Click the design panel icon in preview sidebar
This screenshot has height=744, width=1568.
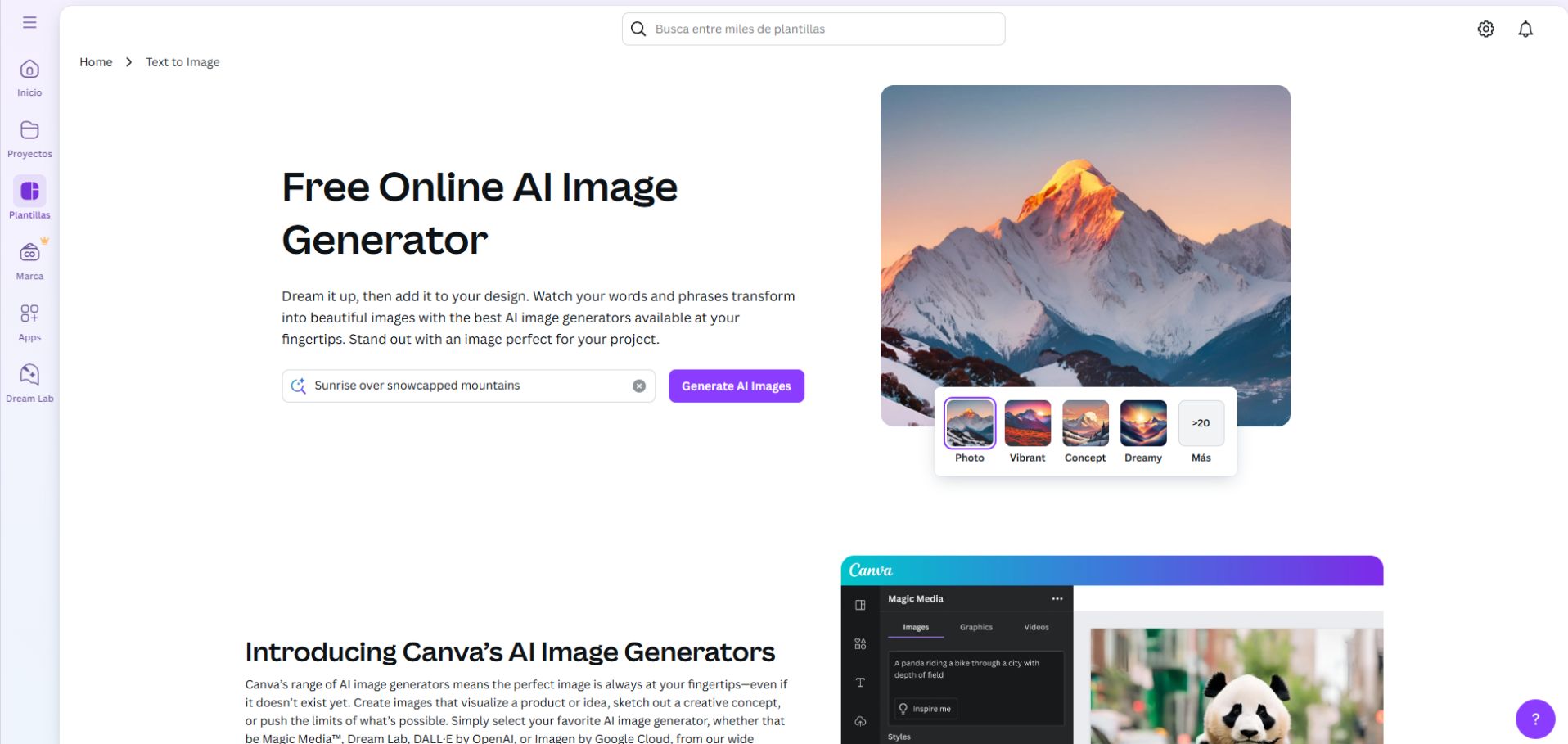860,605
